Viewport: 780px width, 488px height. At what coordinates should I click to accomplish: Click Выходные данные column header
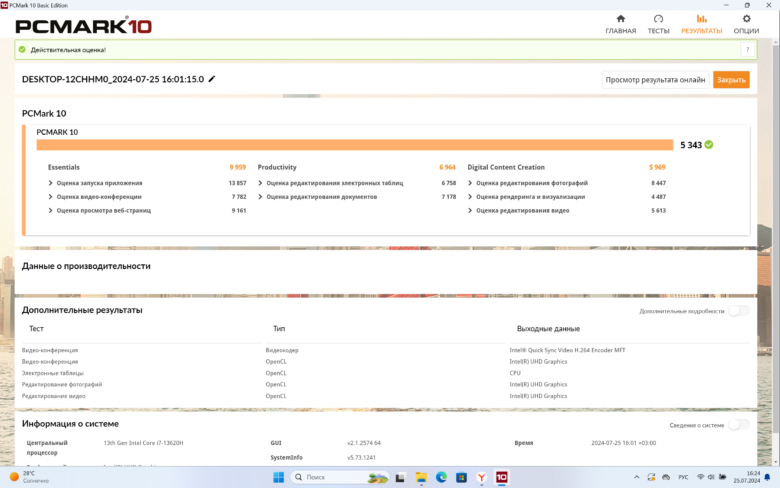(548, 329)
